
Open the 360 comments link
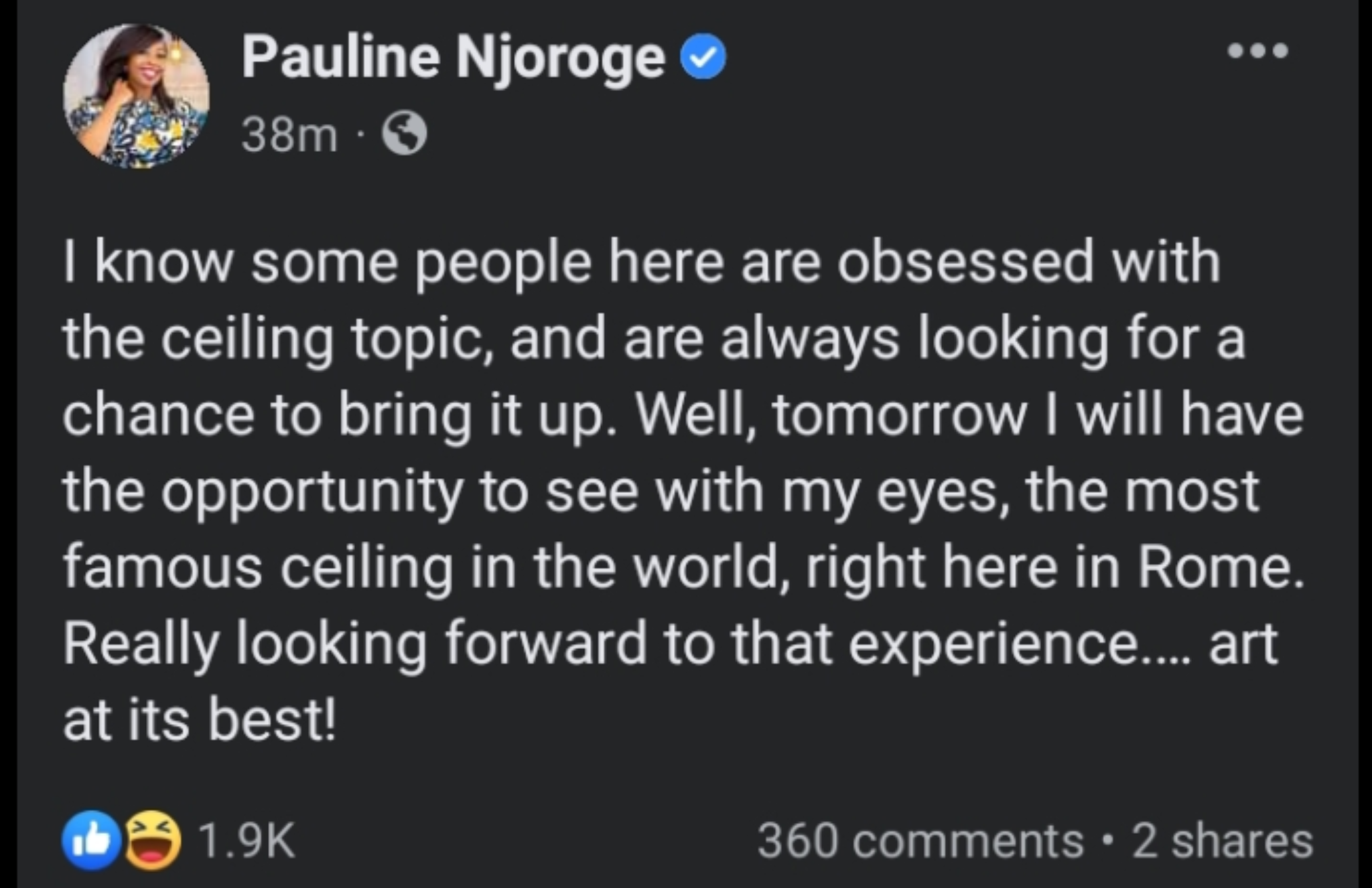(x=920, y=840)
